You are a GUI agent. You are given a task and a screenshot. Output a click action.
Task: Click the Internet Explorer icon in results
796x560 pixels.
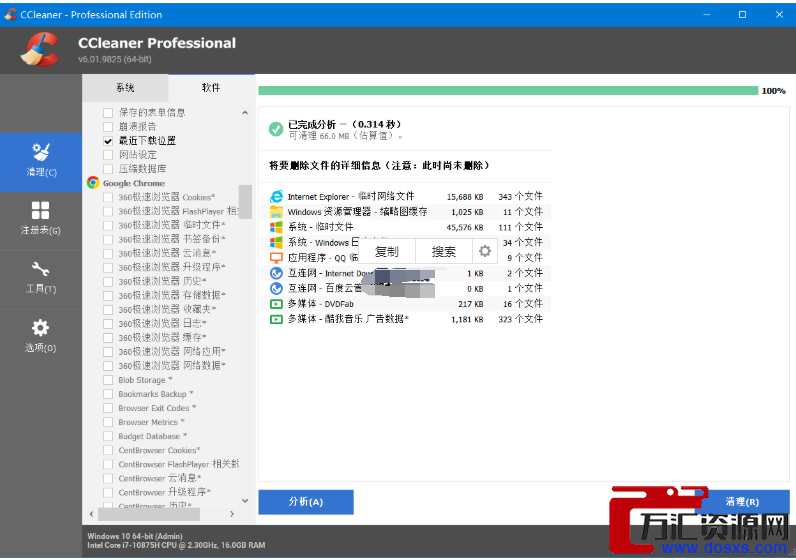click(x=276, y=196)
